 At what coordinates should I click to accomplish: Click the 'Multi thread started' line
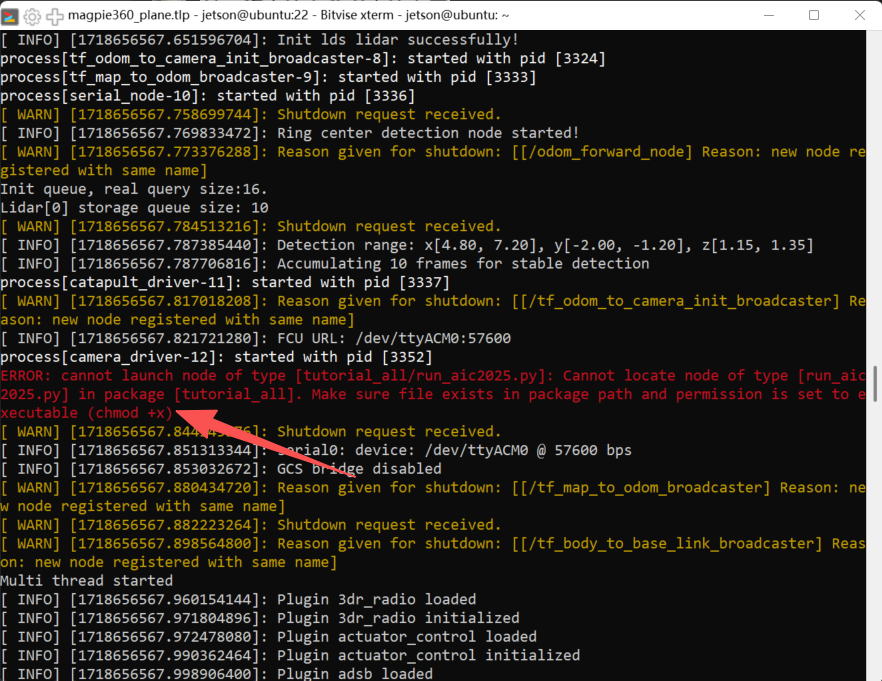(x=87, y=581)
